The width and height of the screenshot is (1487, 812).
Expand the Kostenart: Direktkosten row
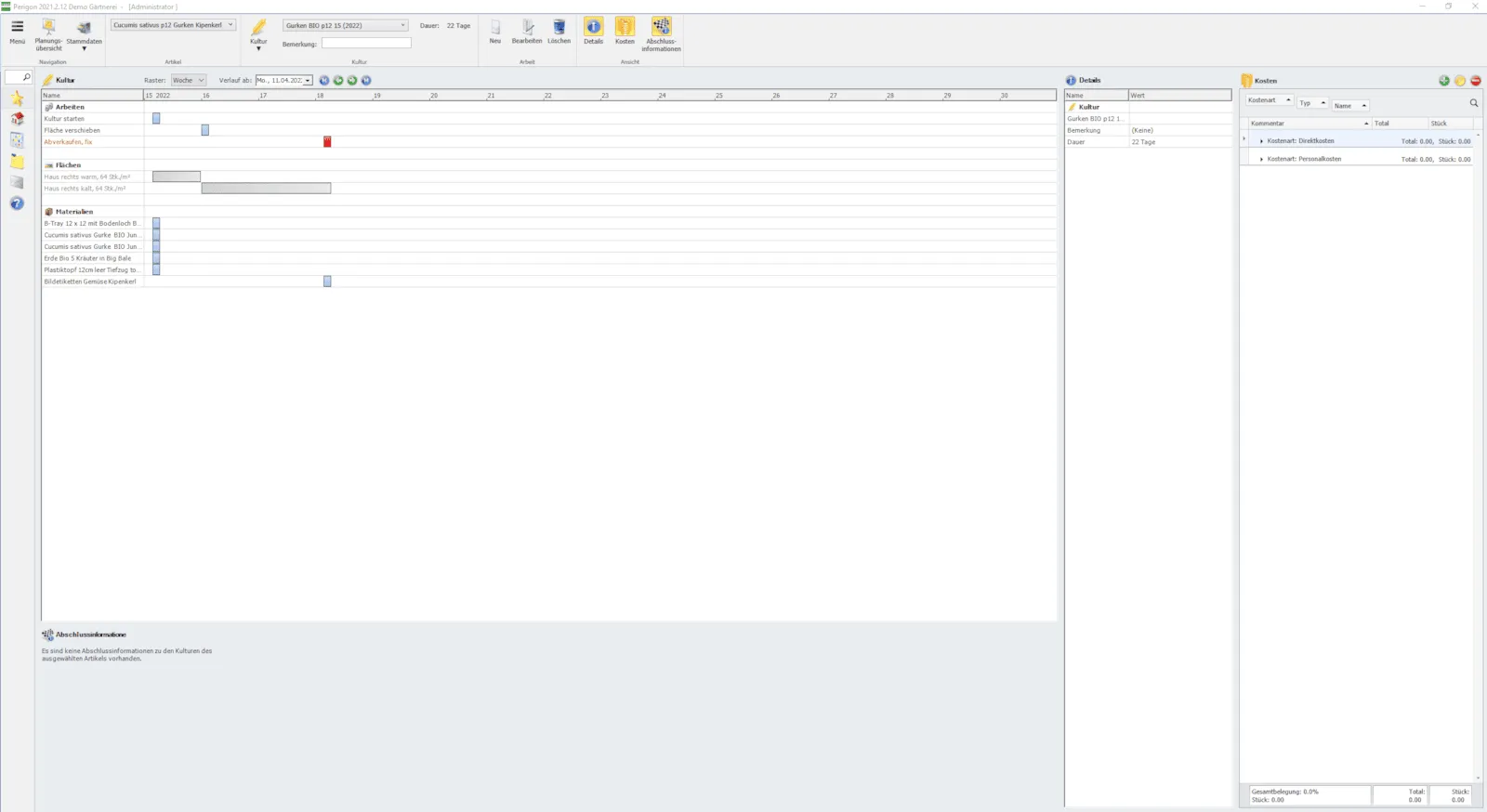[x=1261, y=141]
